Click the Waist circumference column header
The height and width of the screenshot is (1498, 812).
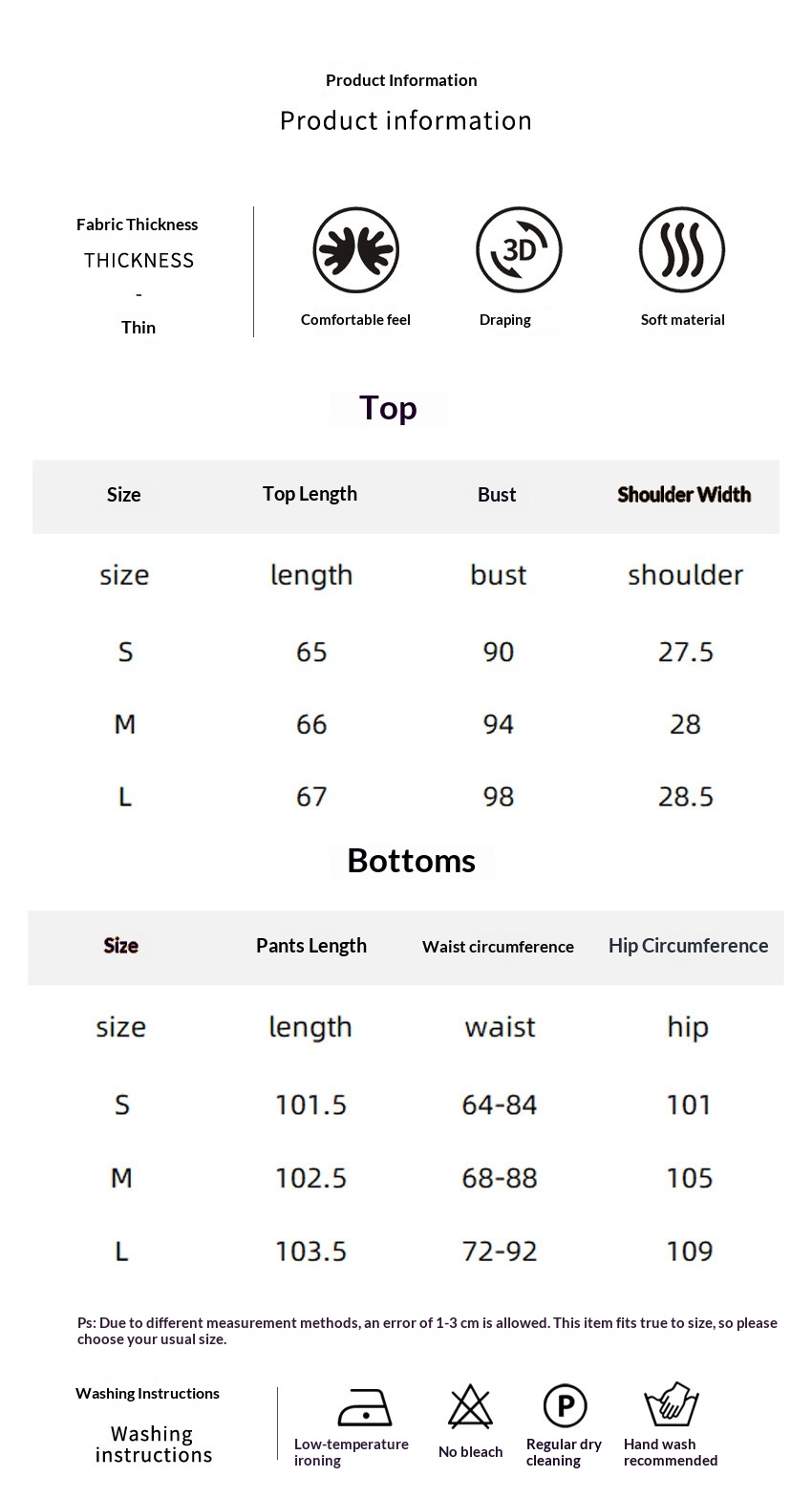pos(498,947)
